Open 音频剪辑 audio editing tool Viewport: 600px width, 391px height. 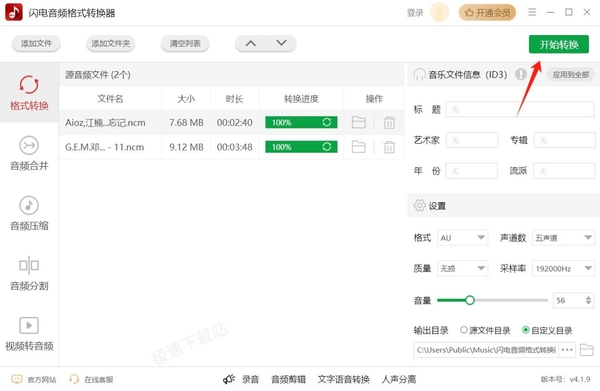(x=288, y=379)
